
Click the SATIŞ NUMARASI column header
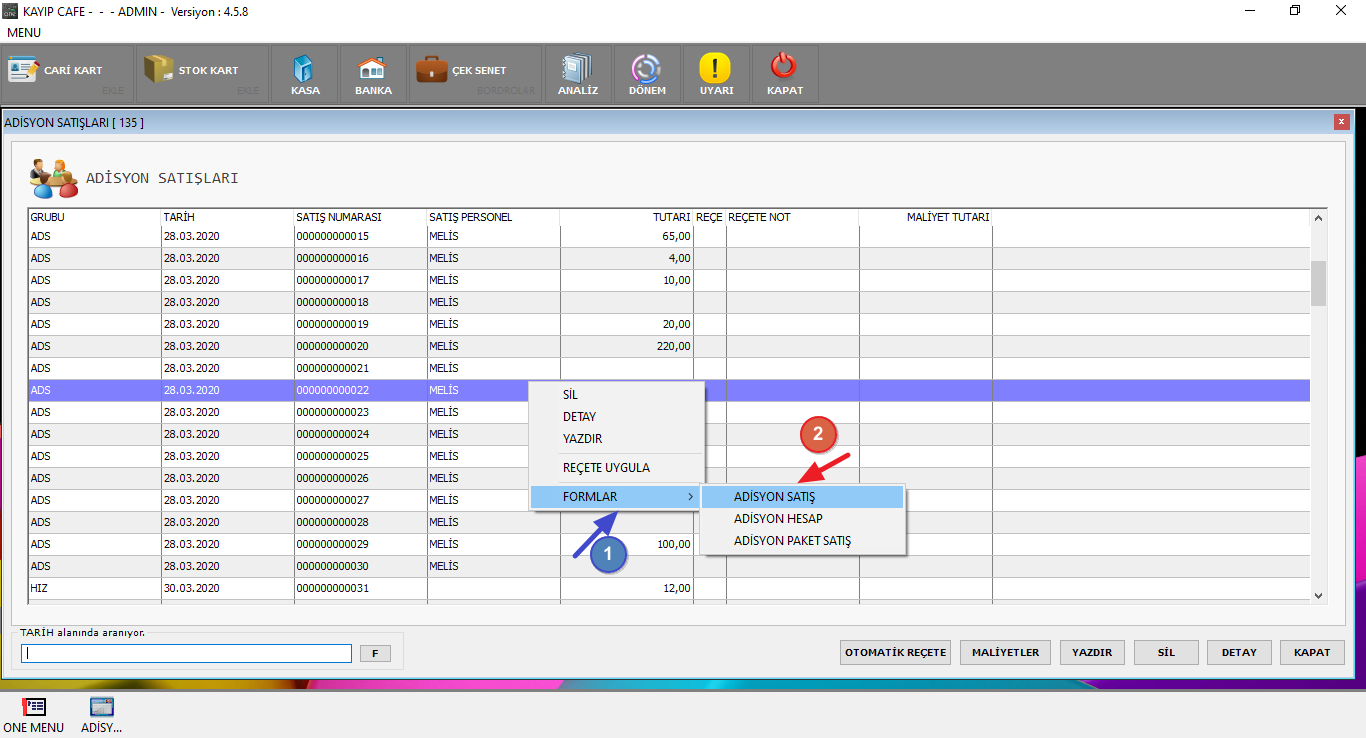360,217
